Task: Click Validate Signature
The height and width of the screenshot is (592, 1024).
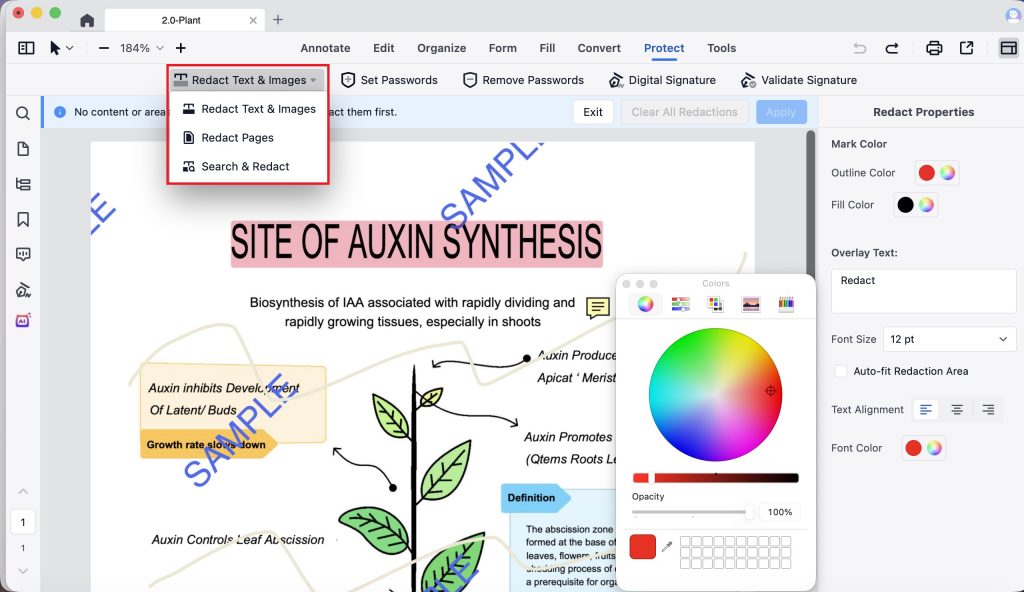Action: coord(799,80)
